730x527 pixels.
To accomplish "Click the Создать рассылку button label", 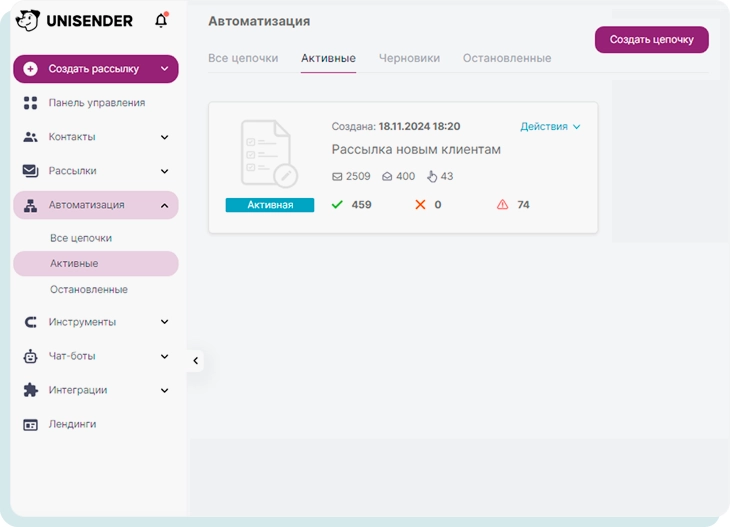I will pos(94,69).
